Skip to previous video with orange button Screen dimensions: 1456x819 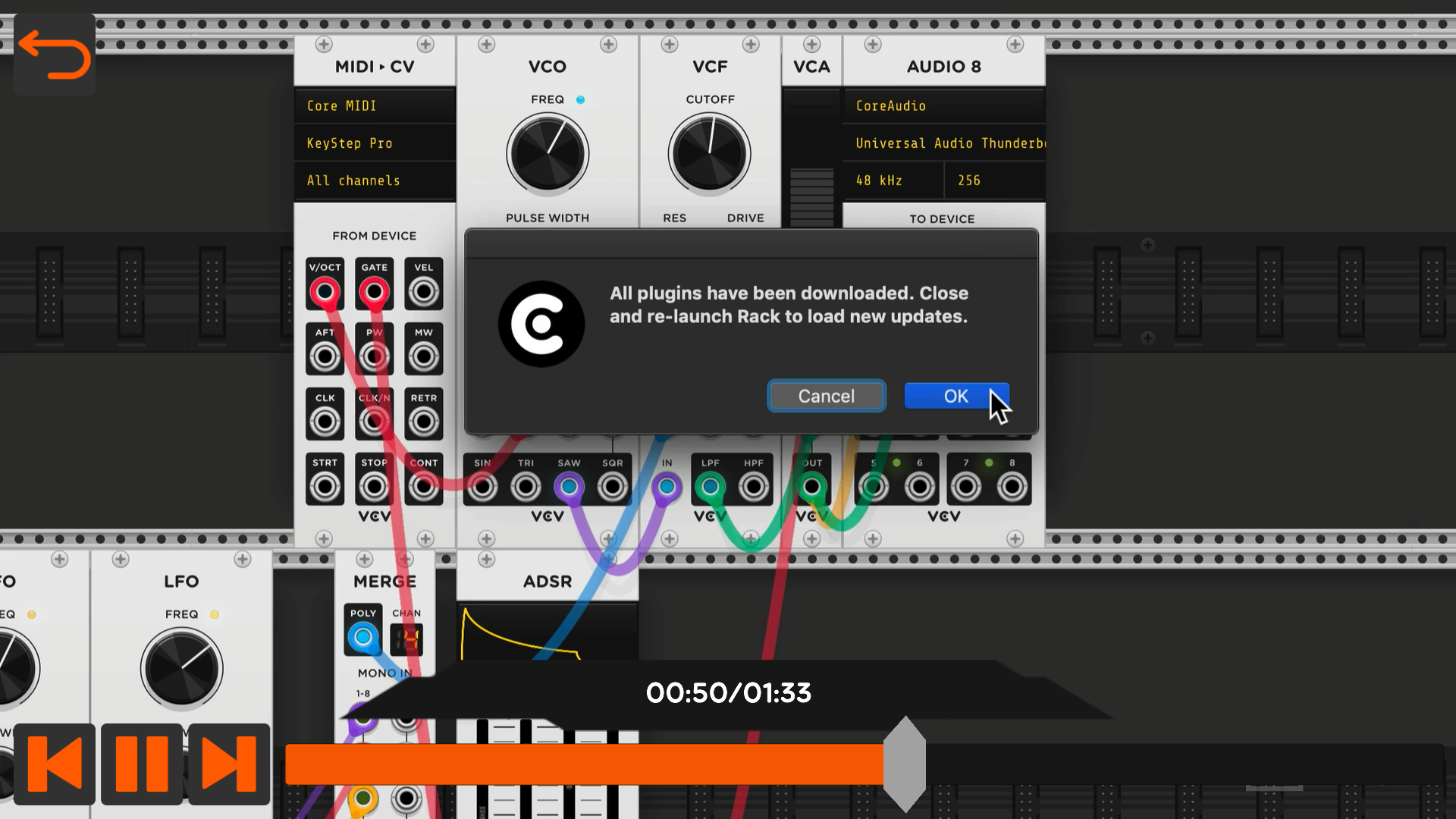coord(55,764)
